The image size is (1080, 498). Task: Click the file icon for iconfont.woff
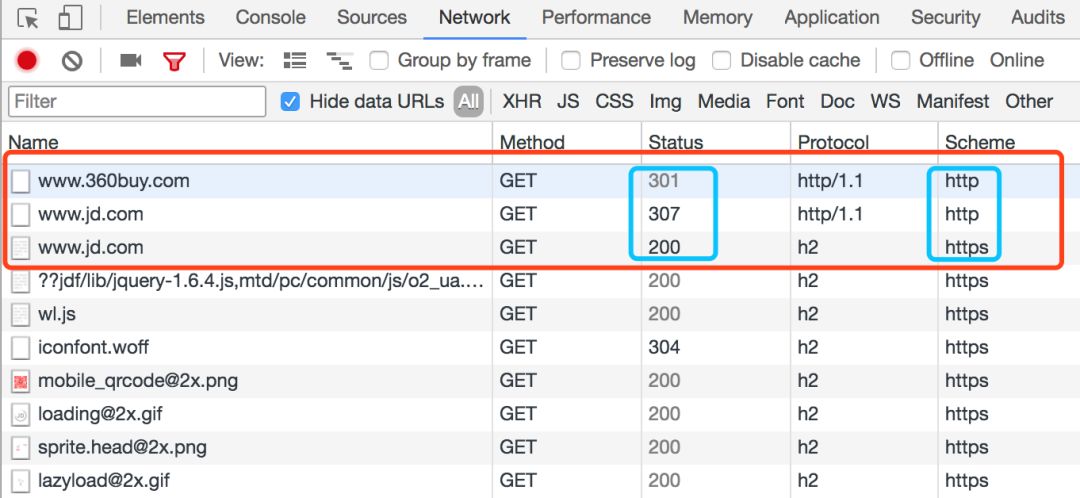coord(21,348)
